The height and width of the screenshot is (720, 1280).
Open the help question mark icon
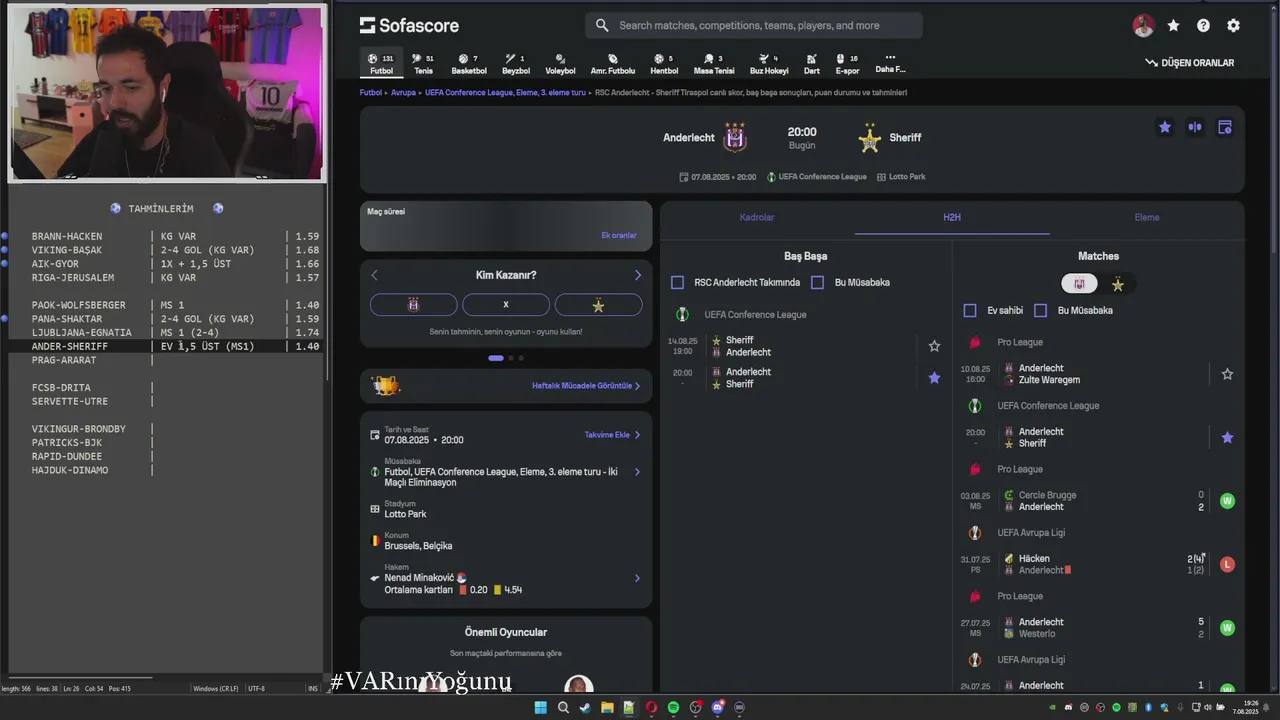pyautogui.click(x=1203, y=26)
